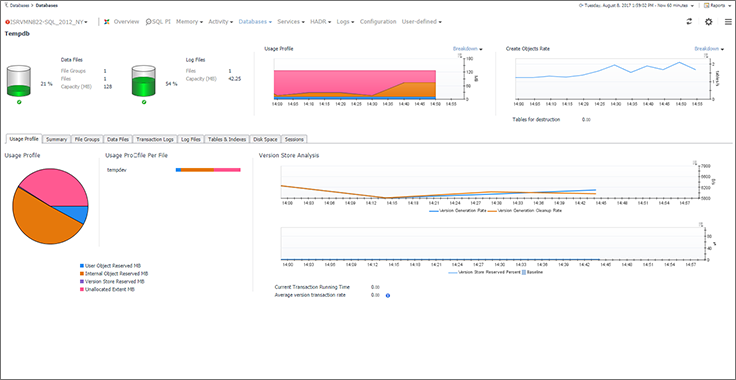The height and width of the screenshot is (380, 736).
Task: Click the refresh arrows icon
Action: pos(689,22)
